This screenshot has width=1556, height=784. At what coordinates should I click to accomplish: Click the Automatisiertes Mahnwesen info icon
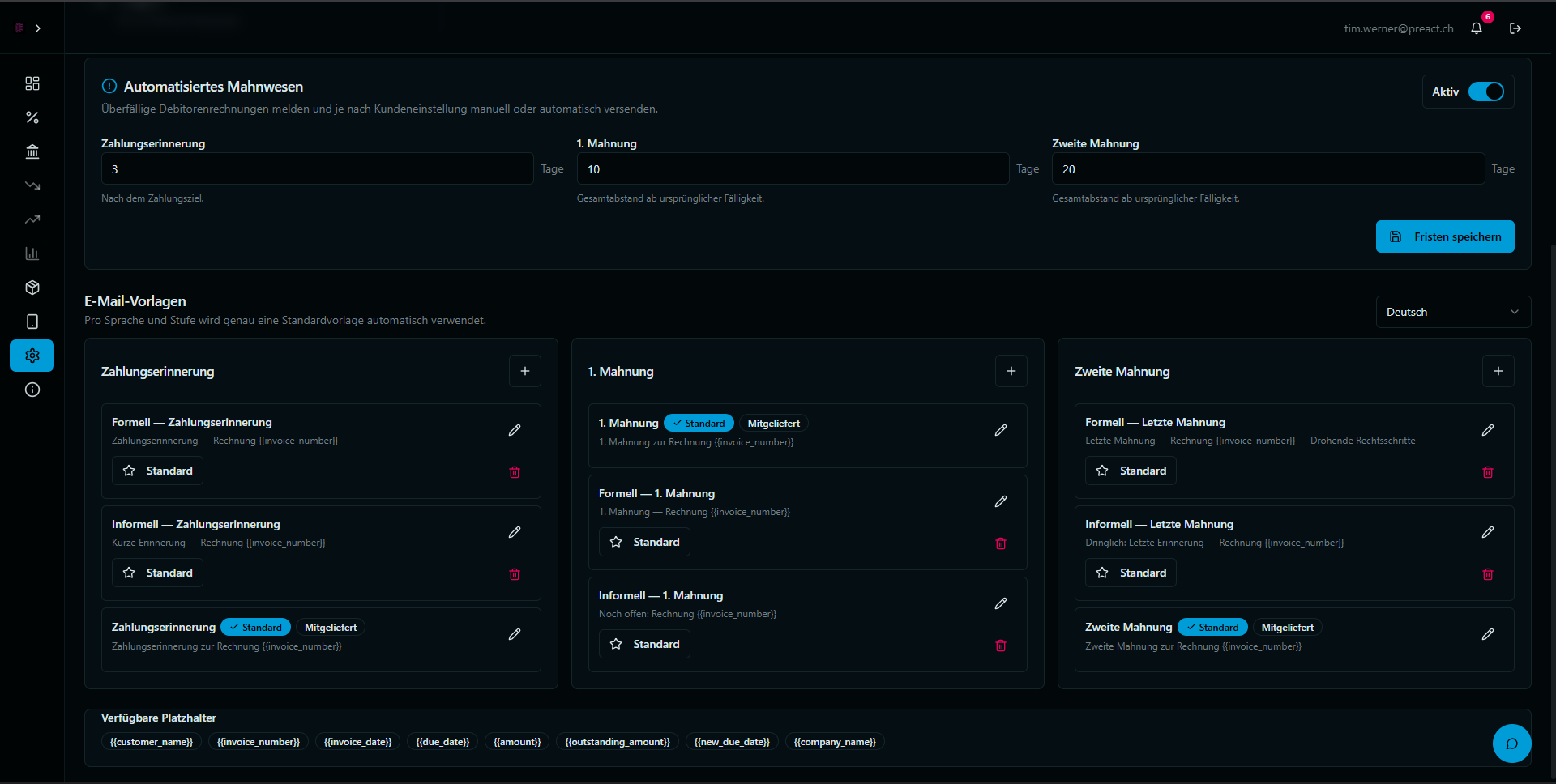(109, 86)
